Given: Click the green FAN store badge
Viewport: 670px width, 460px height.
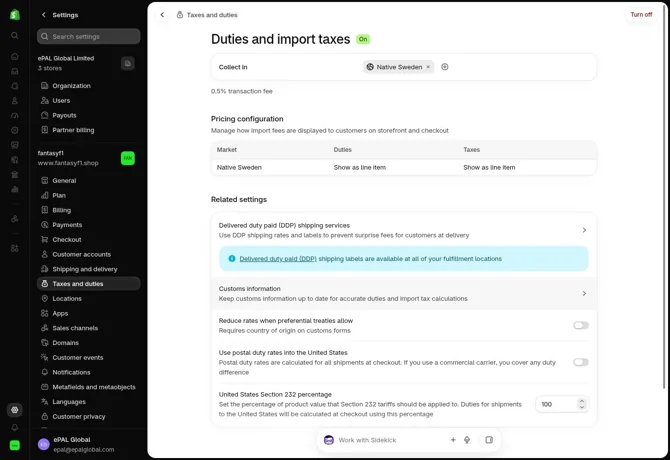Looking at the screenshot, I should 127,158.
